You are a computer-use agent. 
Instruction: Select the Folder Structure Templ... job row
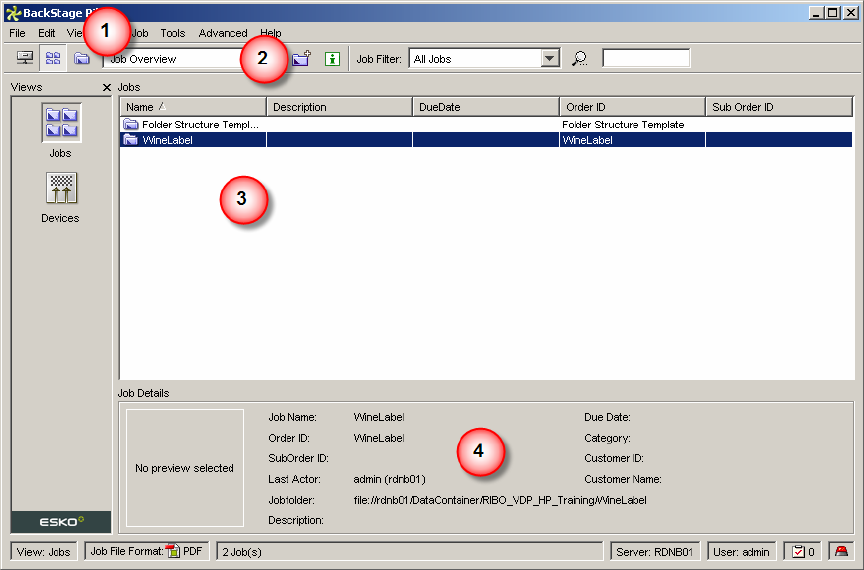486,124
